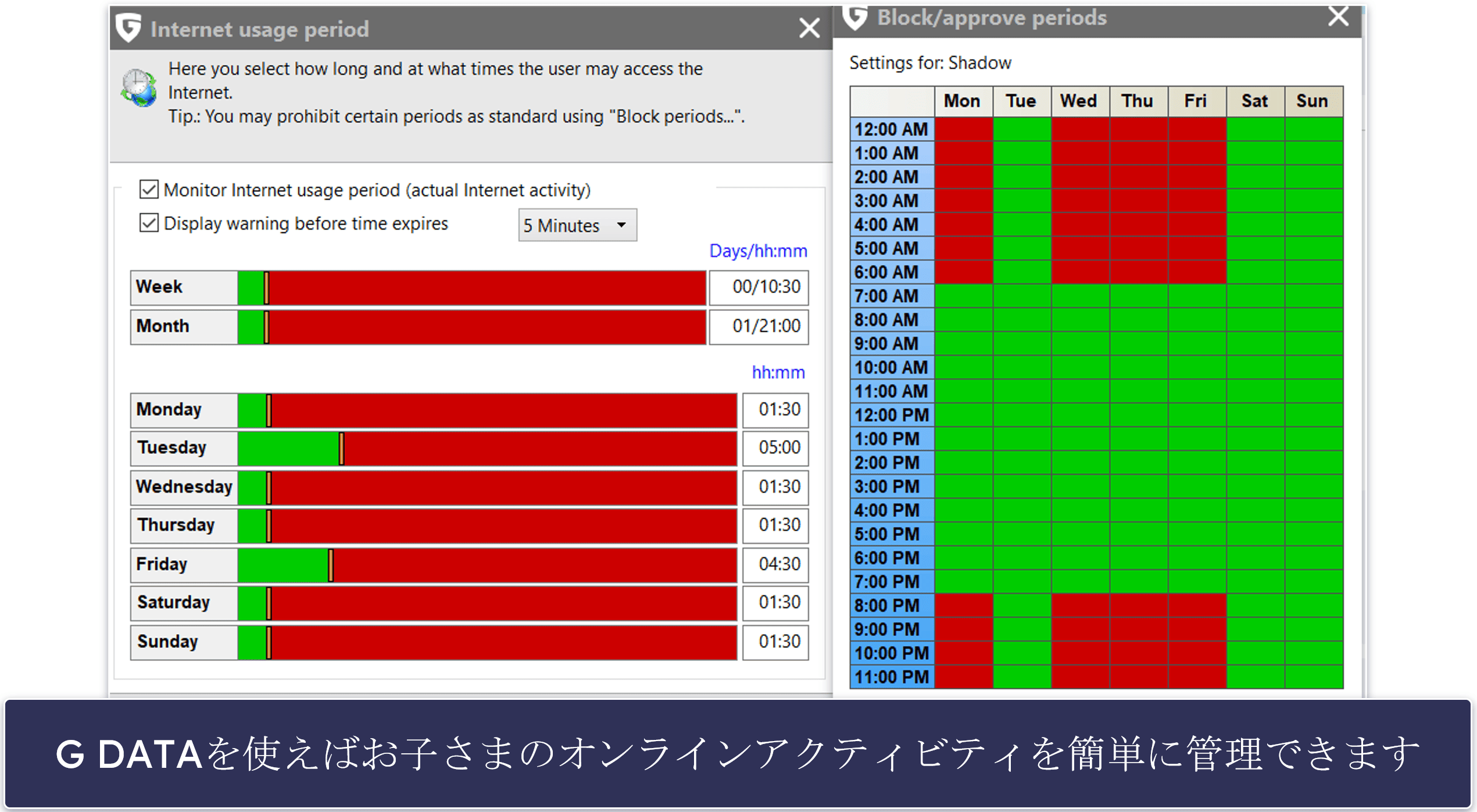Click the Wednesday usage slider handle

(x=269, y=488)
